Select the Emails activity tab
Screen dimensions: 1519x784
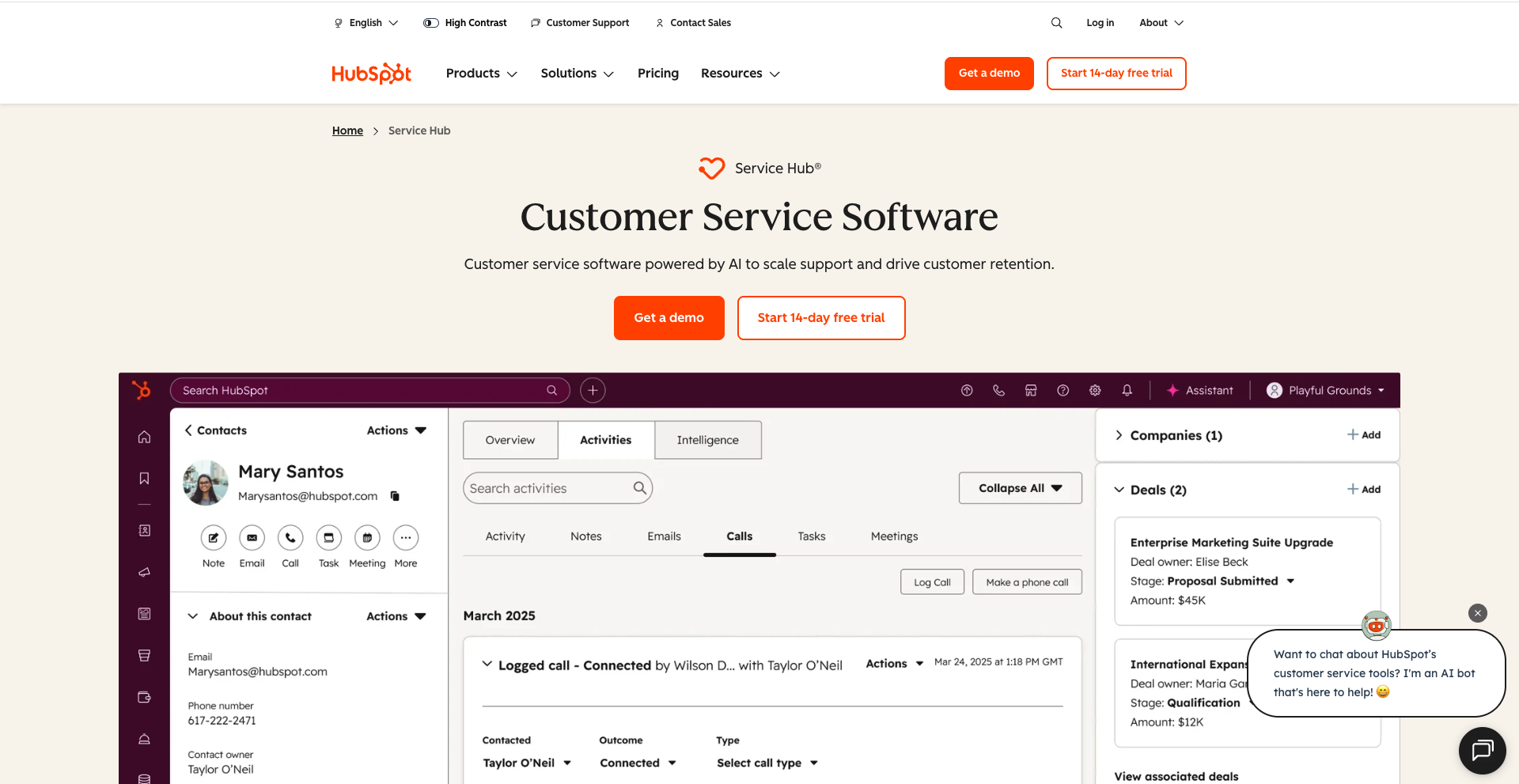(x=664, y=536)
